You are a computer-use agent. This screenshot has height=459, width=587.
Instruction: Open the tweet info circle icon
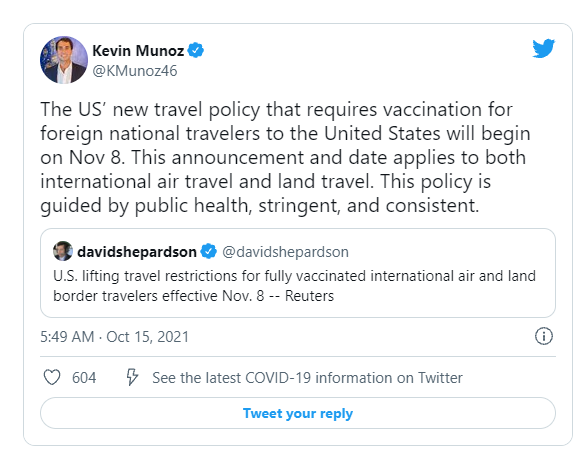(544, 336)
